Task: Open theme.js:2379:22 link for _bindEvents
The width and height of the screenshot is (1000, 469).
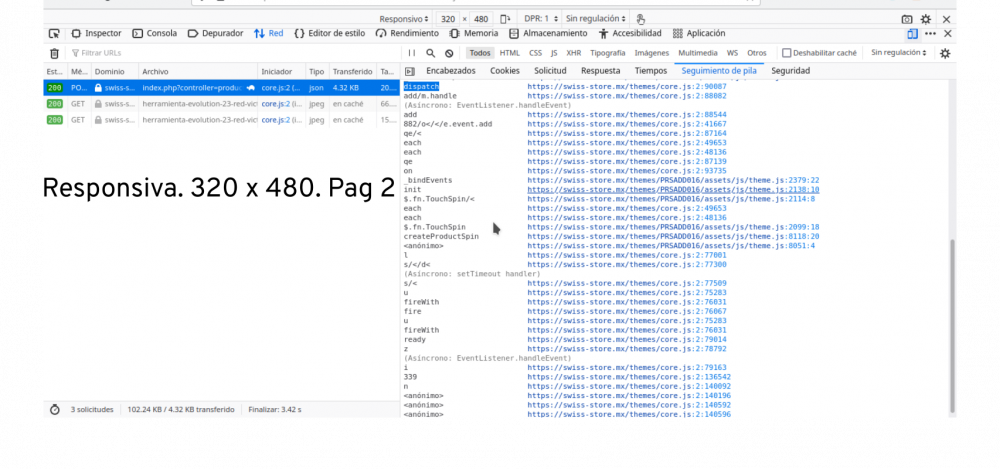Action: coord(673,181)
